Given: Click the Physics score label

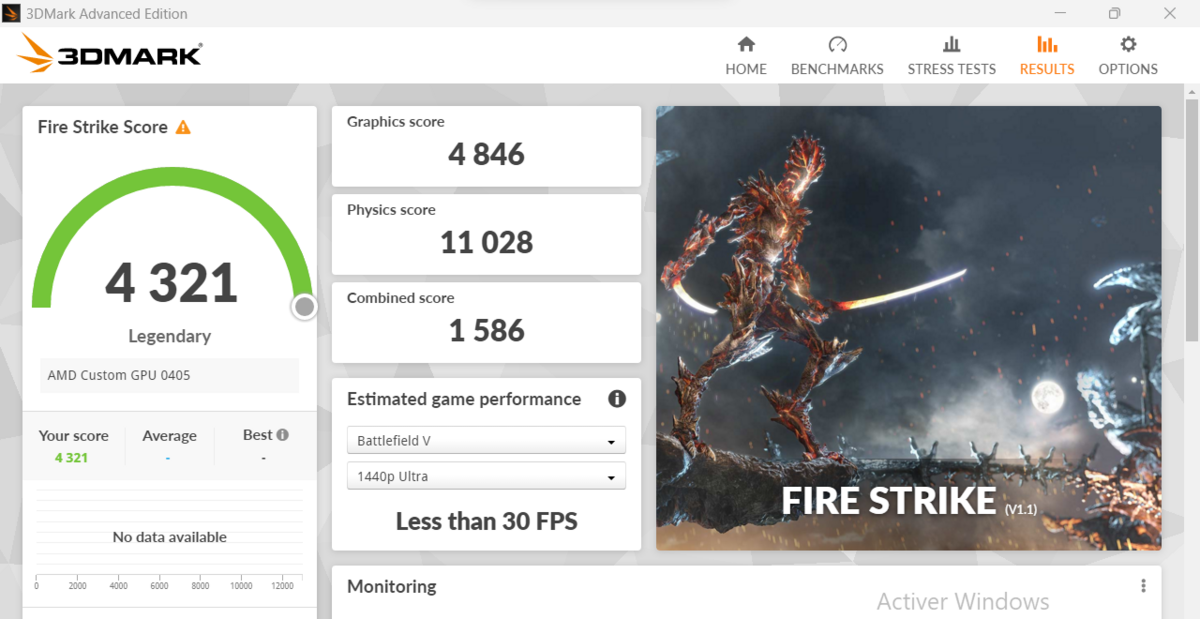Looking at the screenshot, I should (391, 210).
